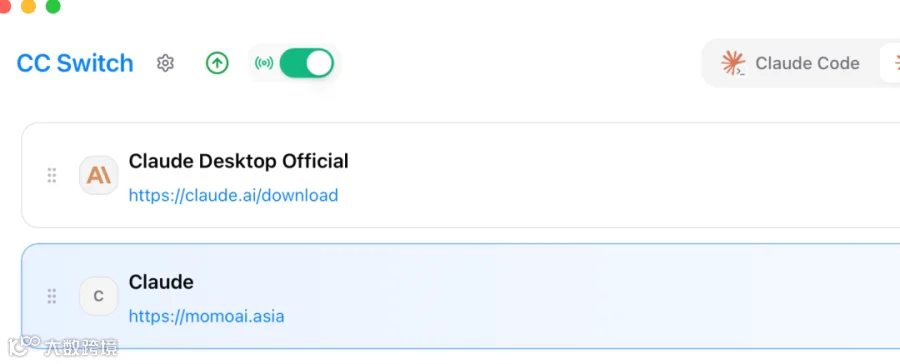Click the proxy broadcast signal icon
The height and width of the screenshot is (364, 900).
264,63
